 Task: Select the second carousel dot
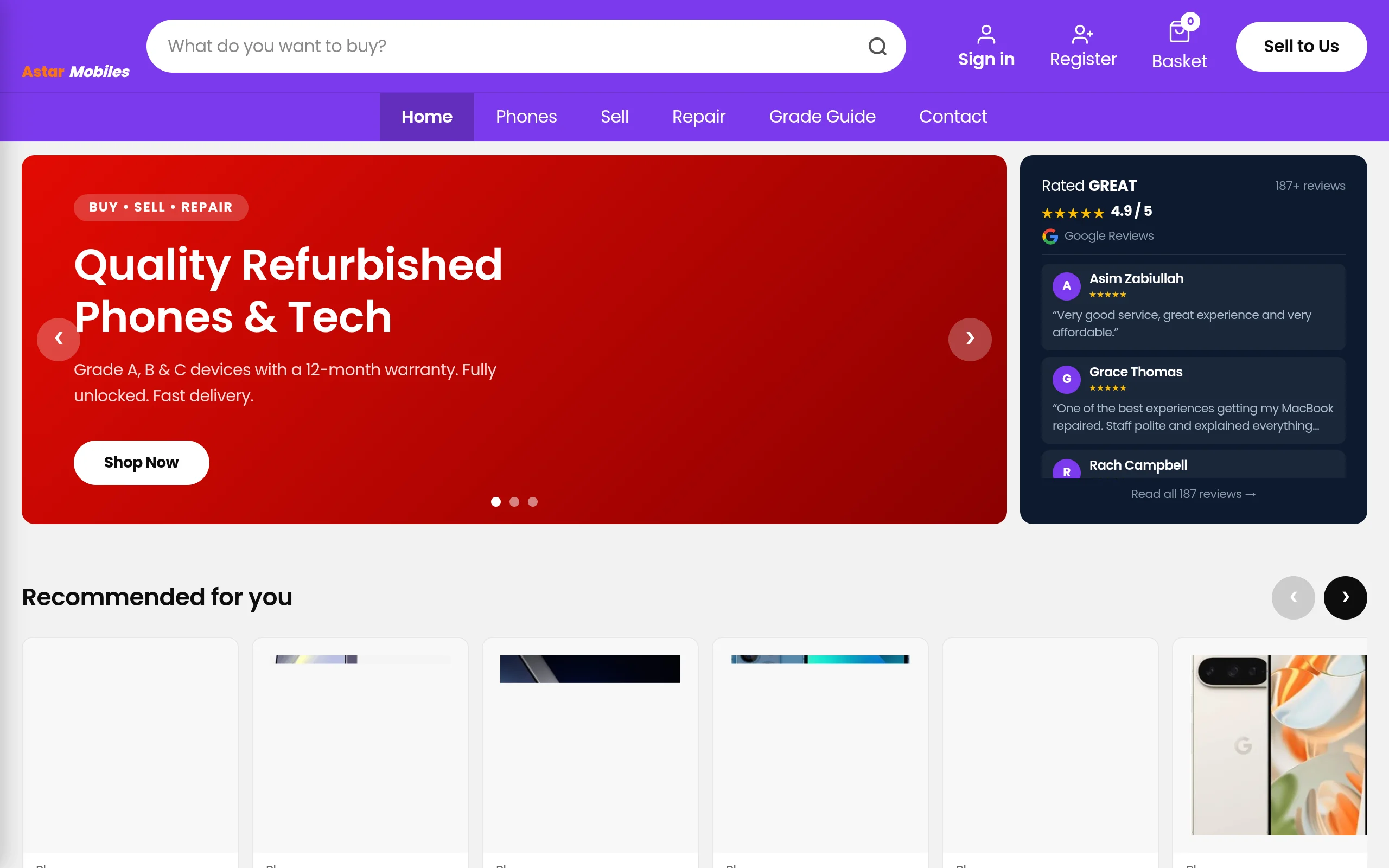(514, 502)
